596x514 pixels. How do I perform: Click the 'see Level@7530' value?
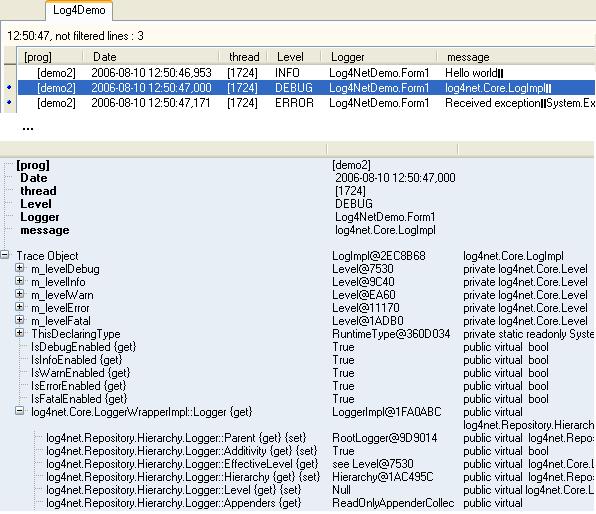click(x=372, y=464)
